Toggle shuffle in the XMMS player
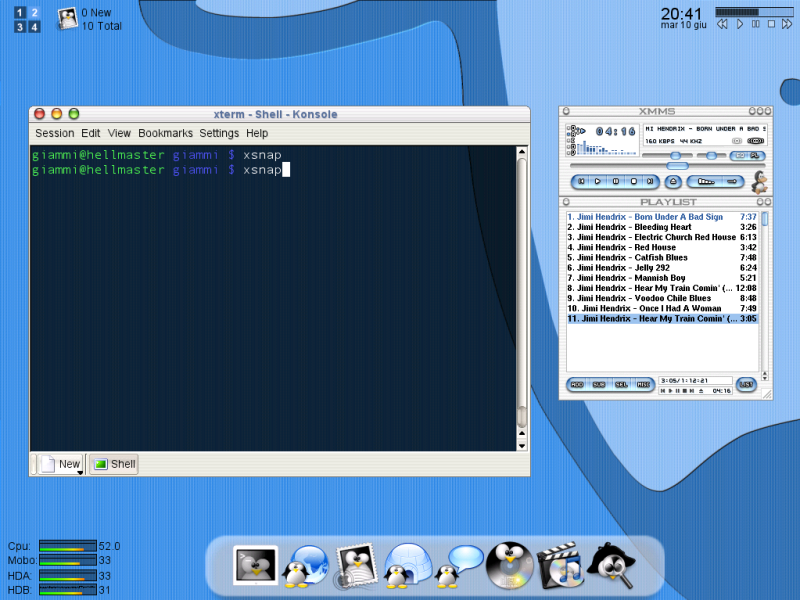Viewport: 800px width, 600px height. 706,181
